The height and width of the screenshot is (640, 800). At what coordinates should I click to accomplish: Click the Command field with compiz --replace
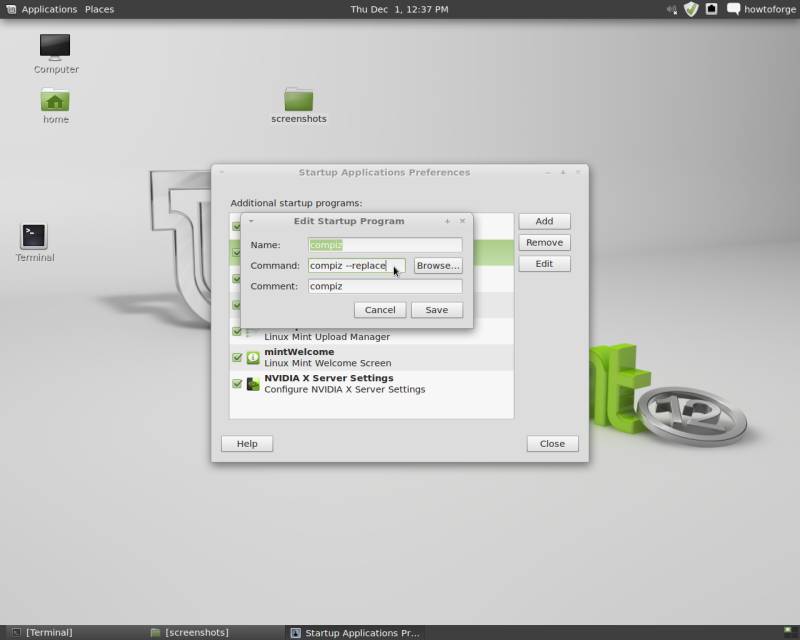(357, 265)
